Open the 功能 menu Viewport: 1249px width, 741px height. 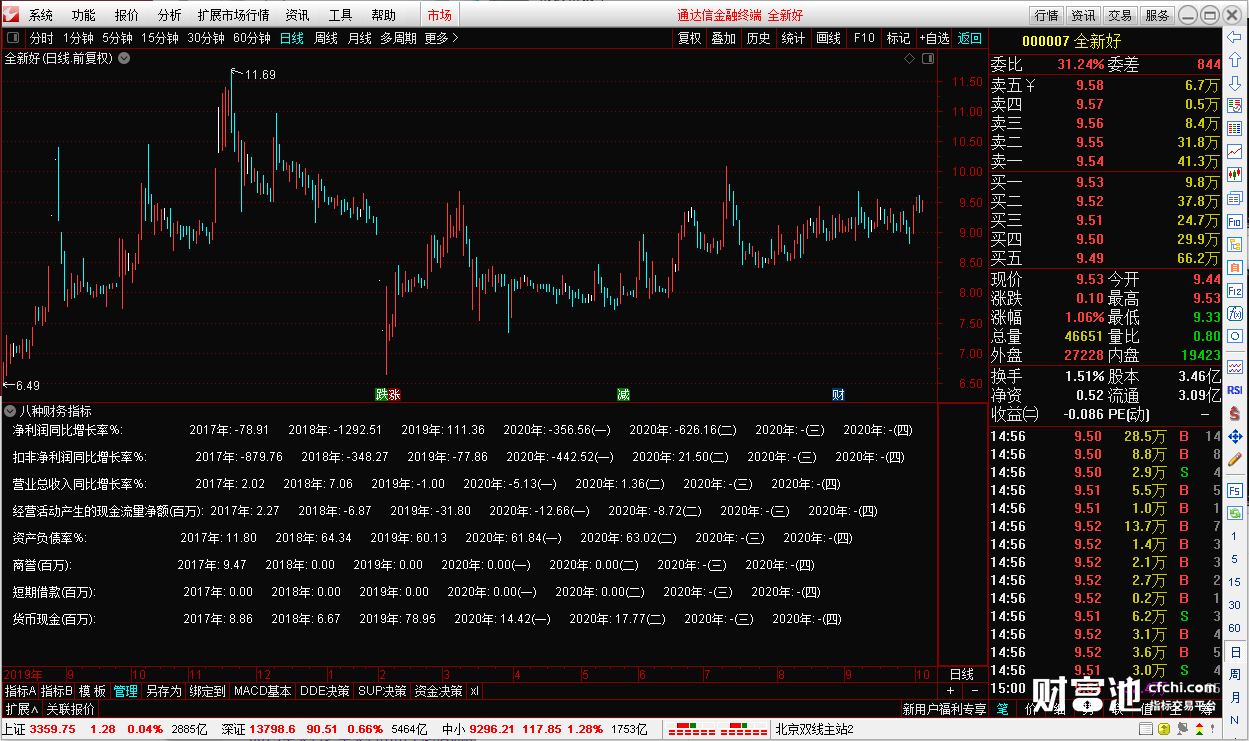[x=84, y=15]
